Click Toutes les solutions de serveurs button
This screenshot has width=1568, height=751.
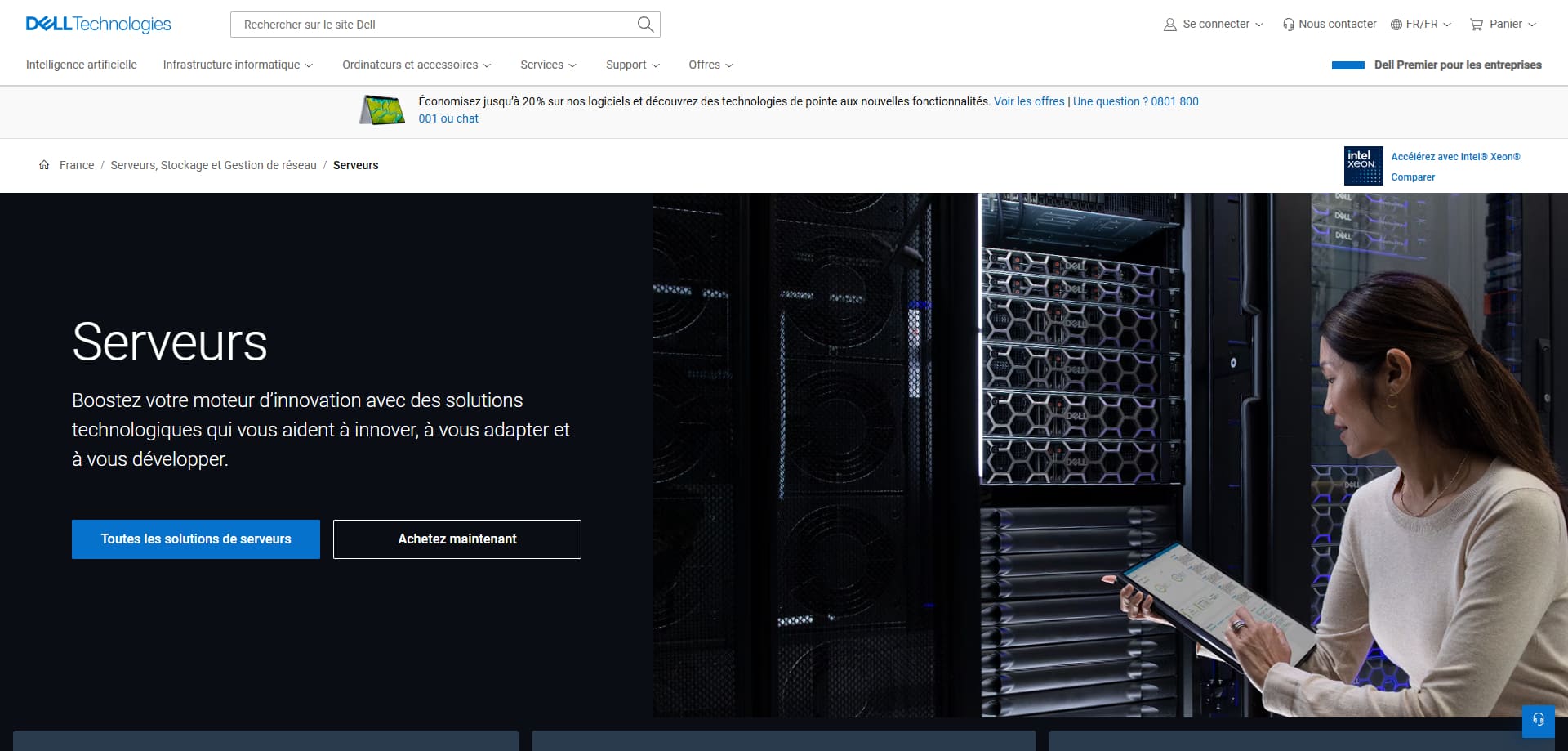click(196, 539)
